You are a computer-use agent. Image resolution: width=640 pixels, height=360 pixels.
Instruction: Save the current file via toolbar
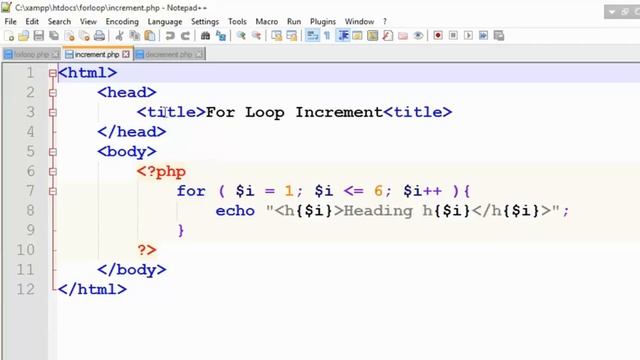pyautogui.click(x=39, y=36)
